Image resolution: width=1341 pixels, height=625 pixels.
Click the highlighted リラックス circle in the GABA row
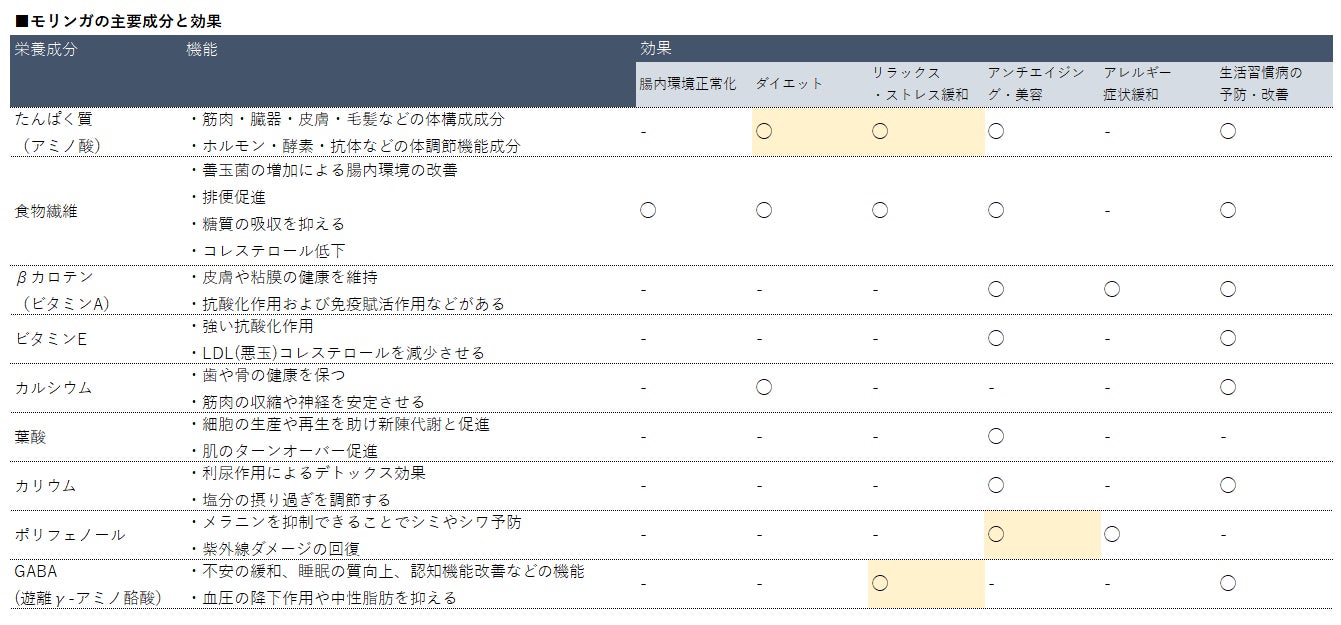(880, 583)
